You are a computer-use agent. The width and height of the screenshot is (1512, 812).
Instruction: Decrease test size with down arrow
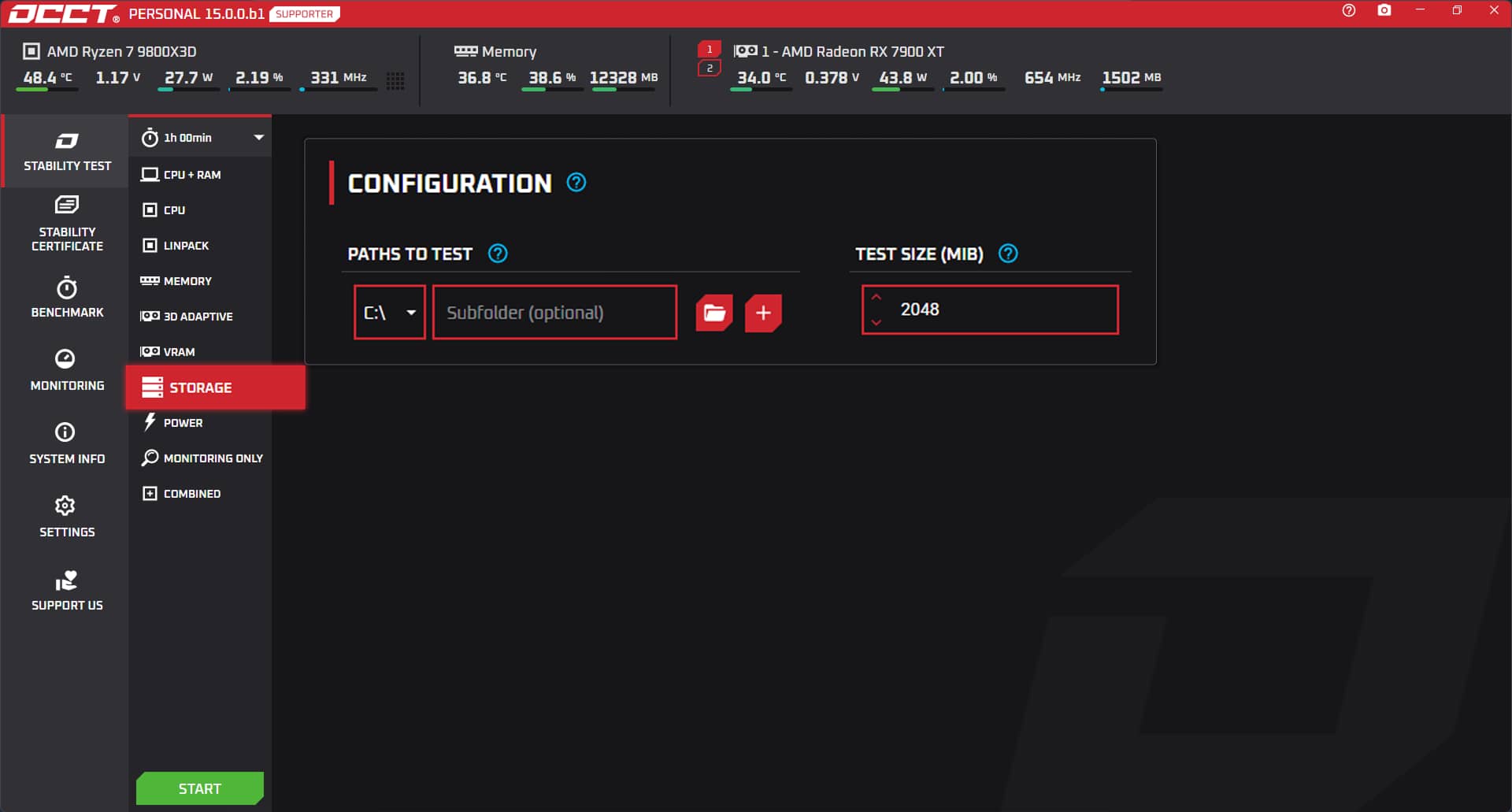click(876, 322)
